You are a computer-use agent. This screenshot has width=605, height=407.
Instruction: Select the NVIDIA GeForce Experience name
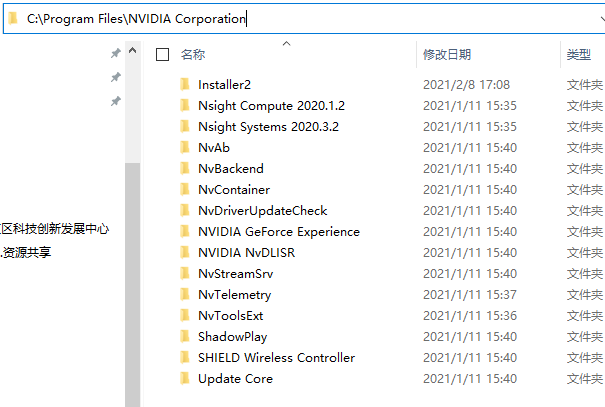click(x=279, y=231)
